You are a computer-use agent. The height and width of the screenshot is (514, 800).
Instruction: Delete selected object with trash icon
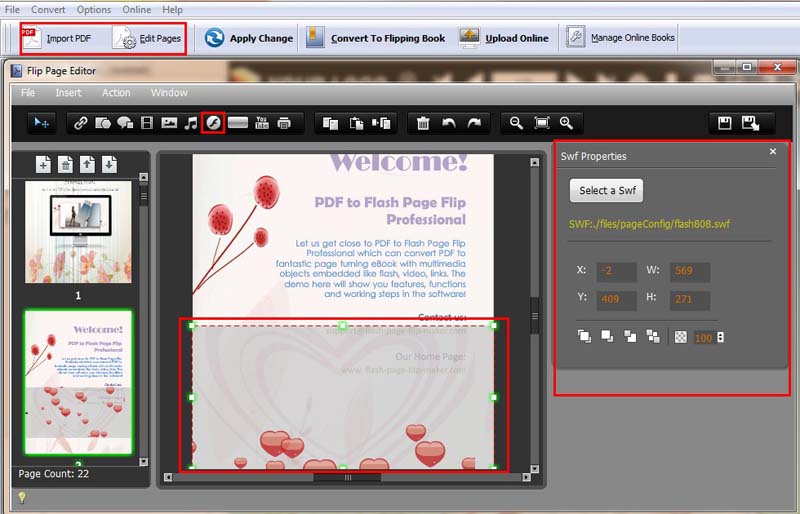coord(423,123)
